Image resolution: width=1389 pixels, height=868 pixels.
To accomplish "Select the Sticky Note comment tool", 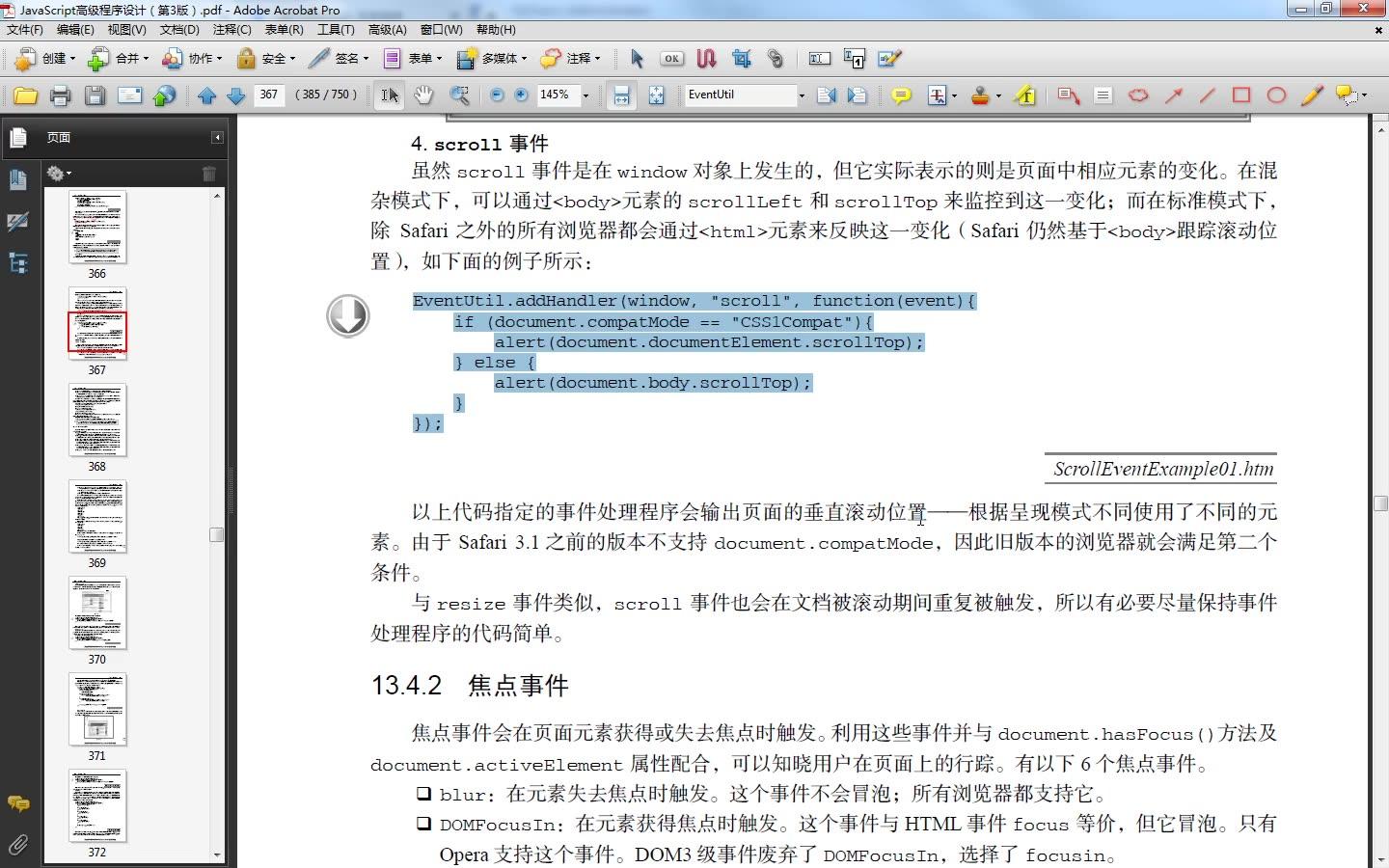I will click(x=901, y=95).
